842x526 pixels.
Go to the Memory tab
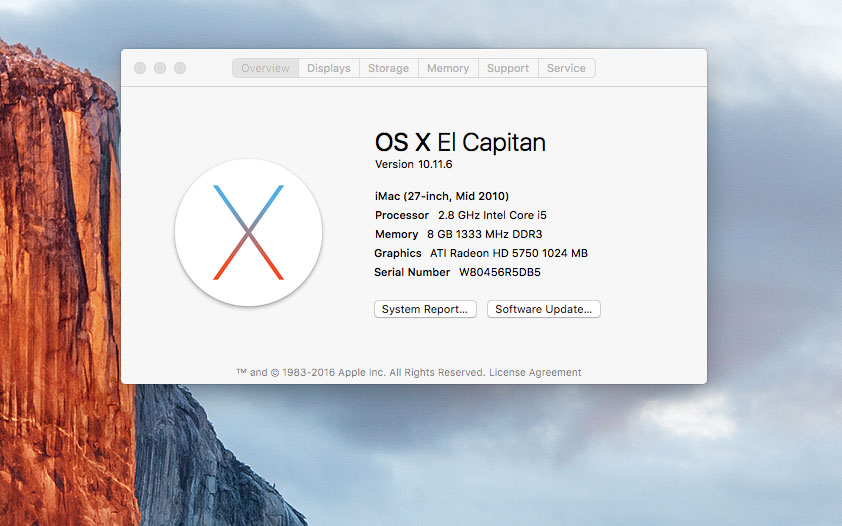point(447,68)
